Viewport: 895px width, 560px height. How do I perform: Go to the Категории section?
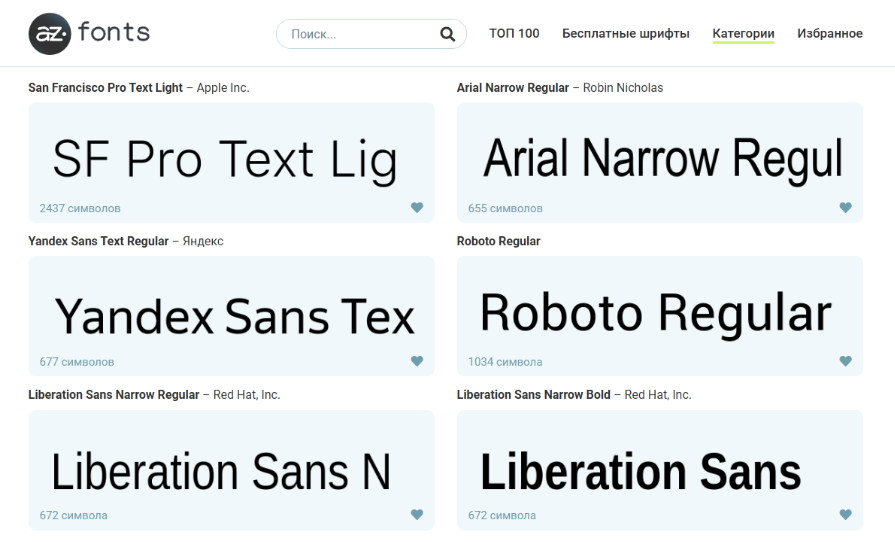click(x=743, y=34)
